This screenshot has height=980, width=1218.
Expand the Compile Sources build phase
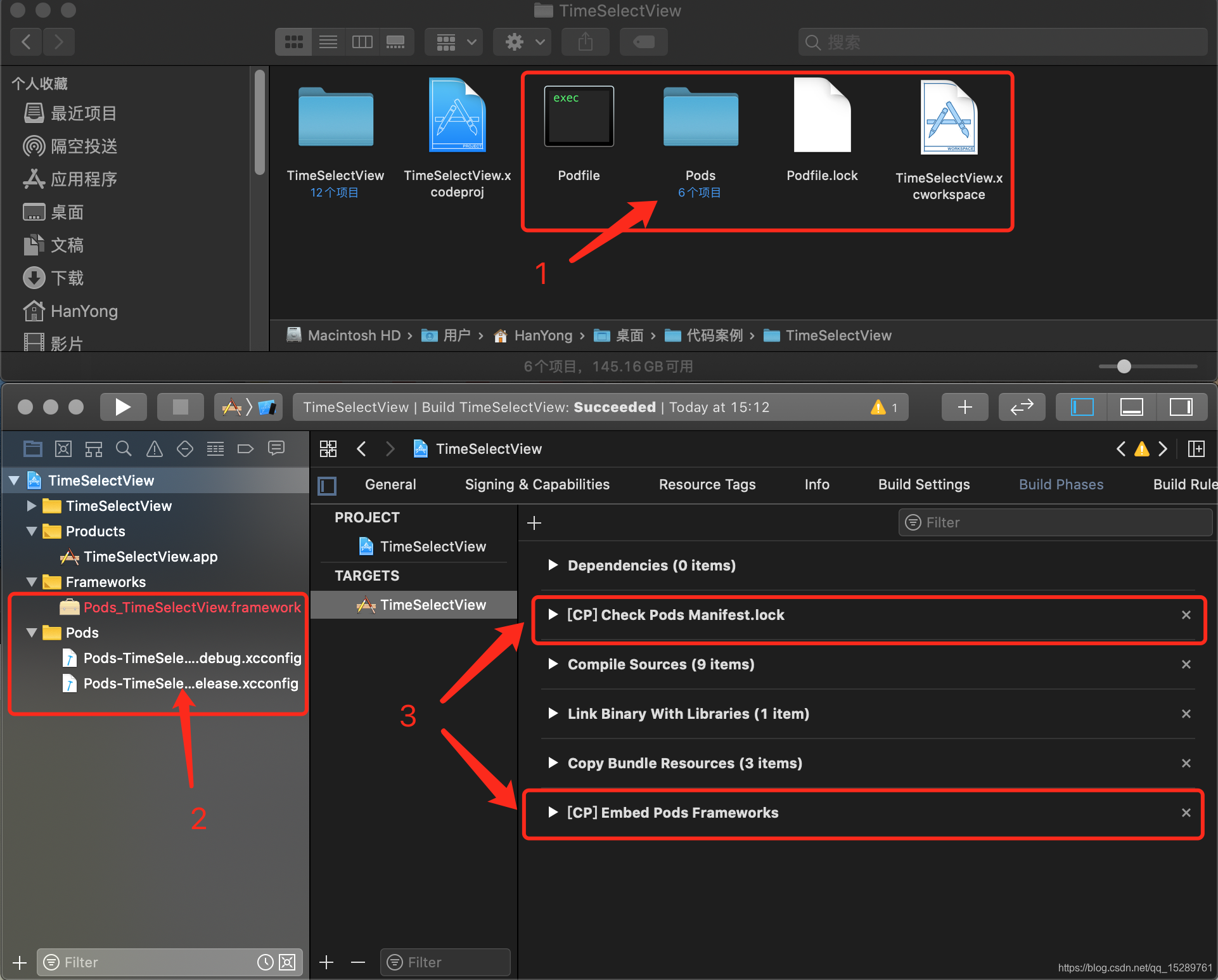[x=553, y=664]
